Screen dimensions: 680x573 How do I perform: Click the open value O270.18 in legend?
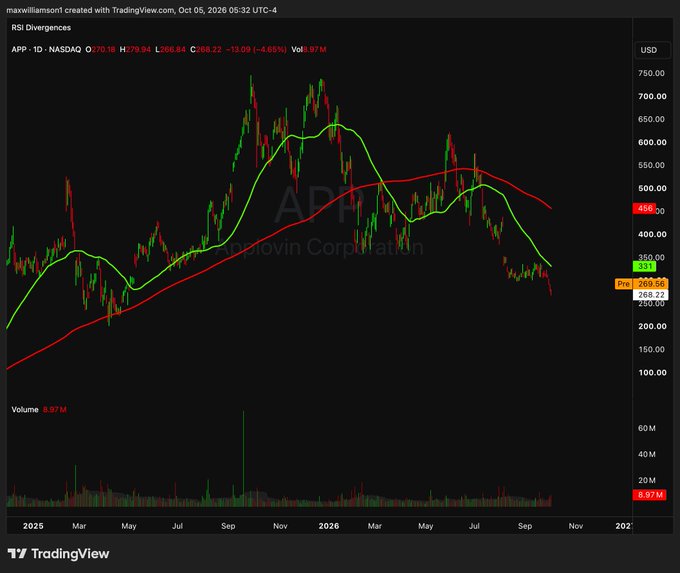(100, 49)
